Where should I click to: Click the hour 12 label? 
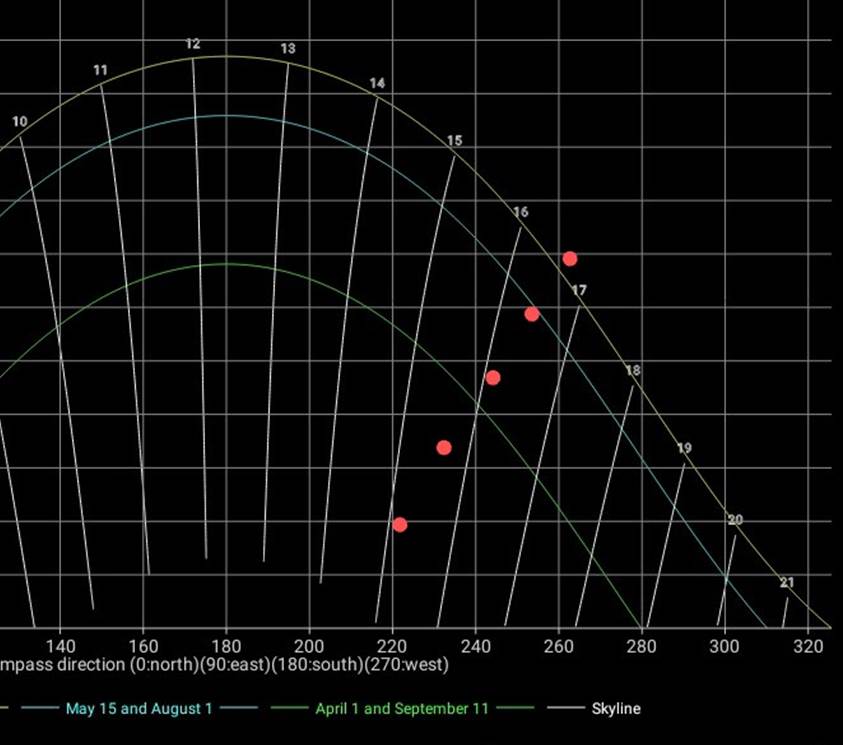tap(193, 45)
